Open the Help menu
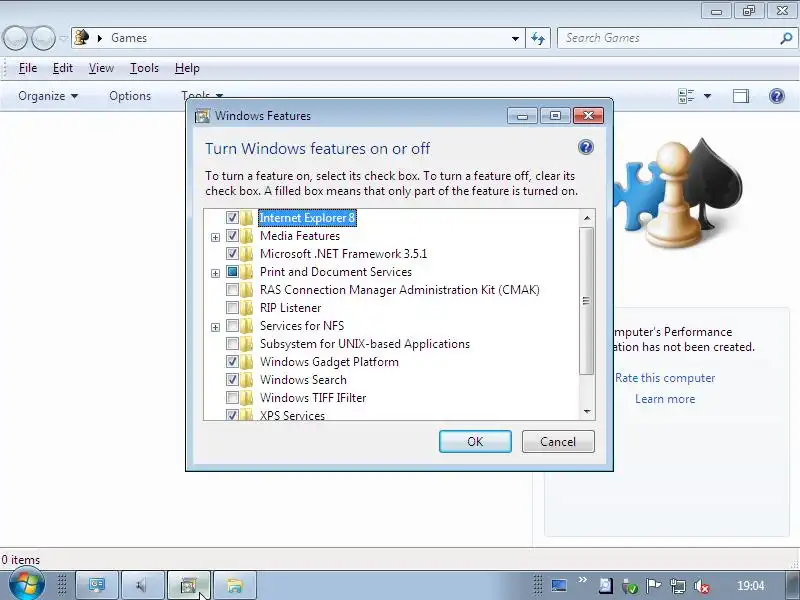This screenshot has height=600, width=800. pyautogui.click(x=187, y=68)
